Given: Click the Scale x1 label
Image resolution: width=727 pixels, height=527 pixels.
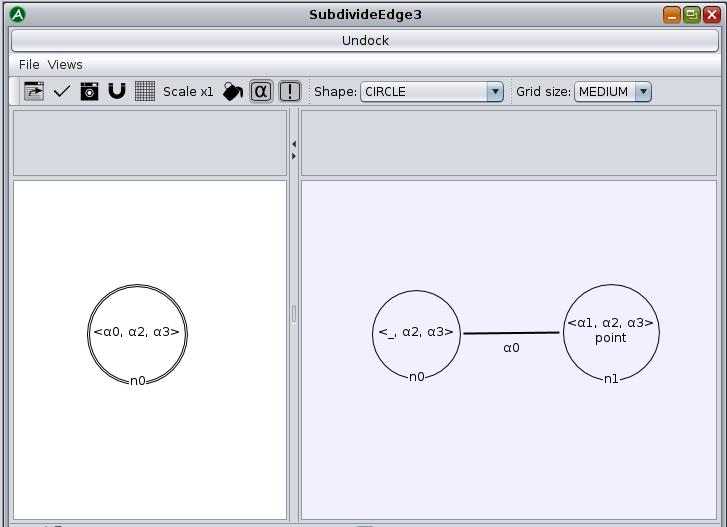Looking at the screenshot, I should pyautogui.click(x=188, y=92).
